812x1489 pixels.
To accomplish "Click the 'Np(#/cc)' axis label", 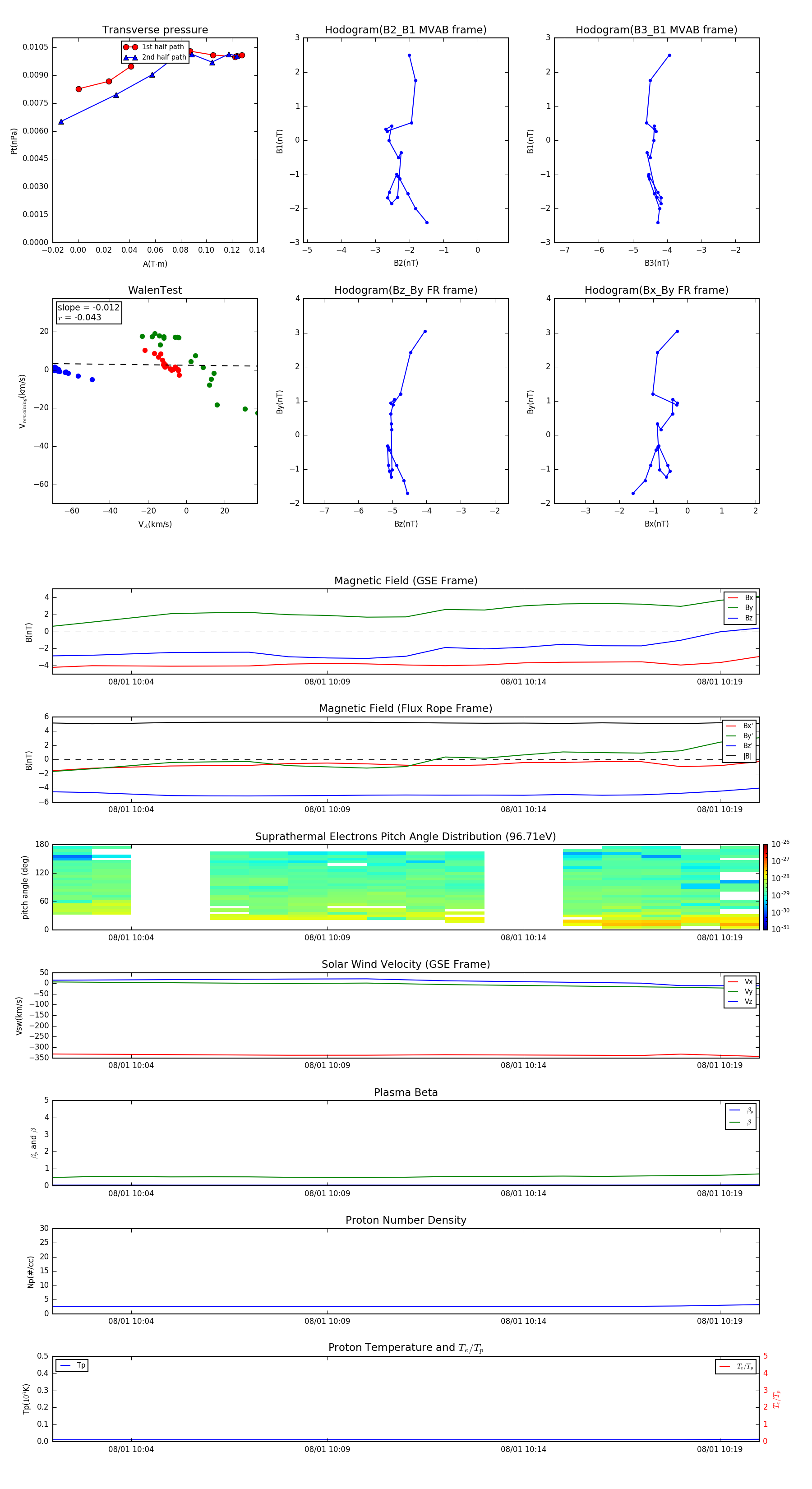I will point(31,1272).
